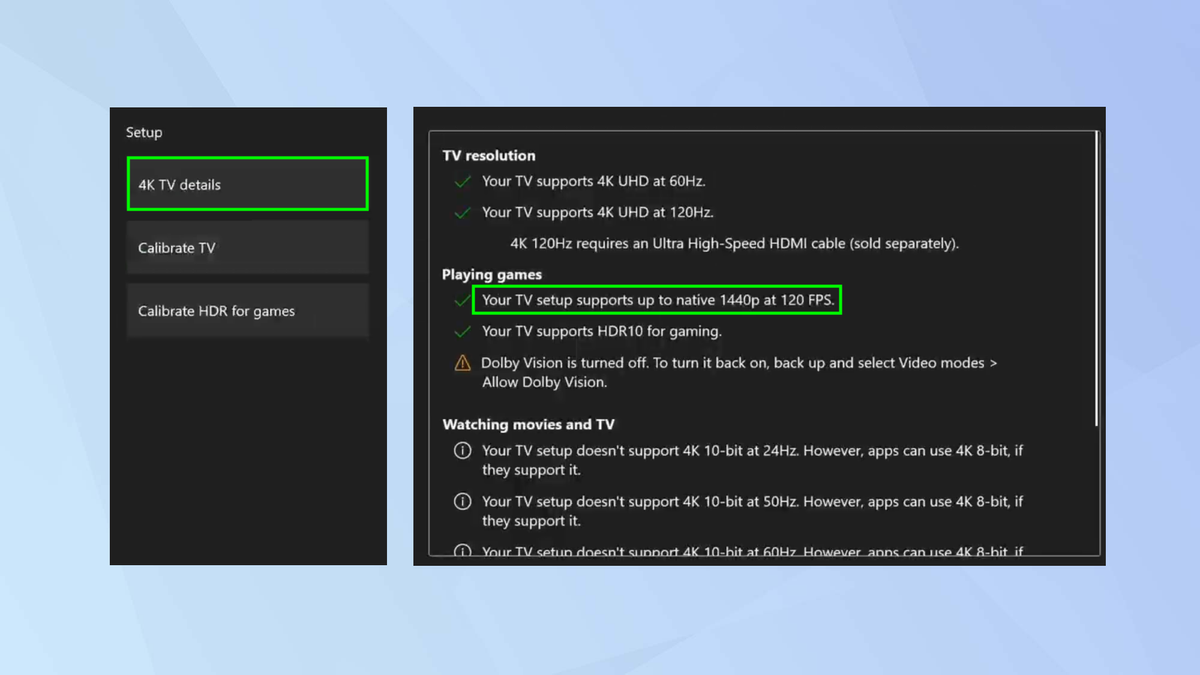Click the Watching movies and TV heading
The image size is (1200, 675).
529,424
